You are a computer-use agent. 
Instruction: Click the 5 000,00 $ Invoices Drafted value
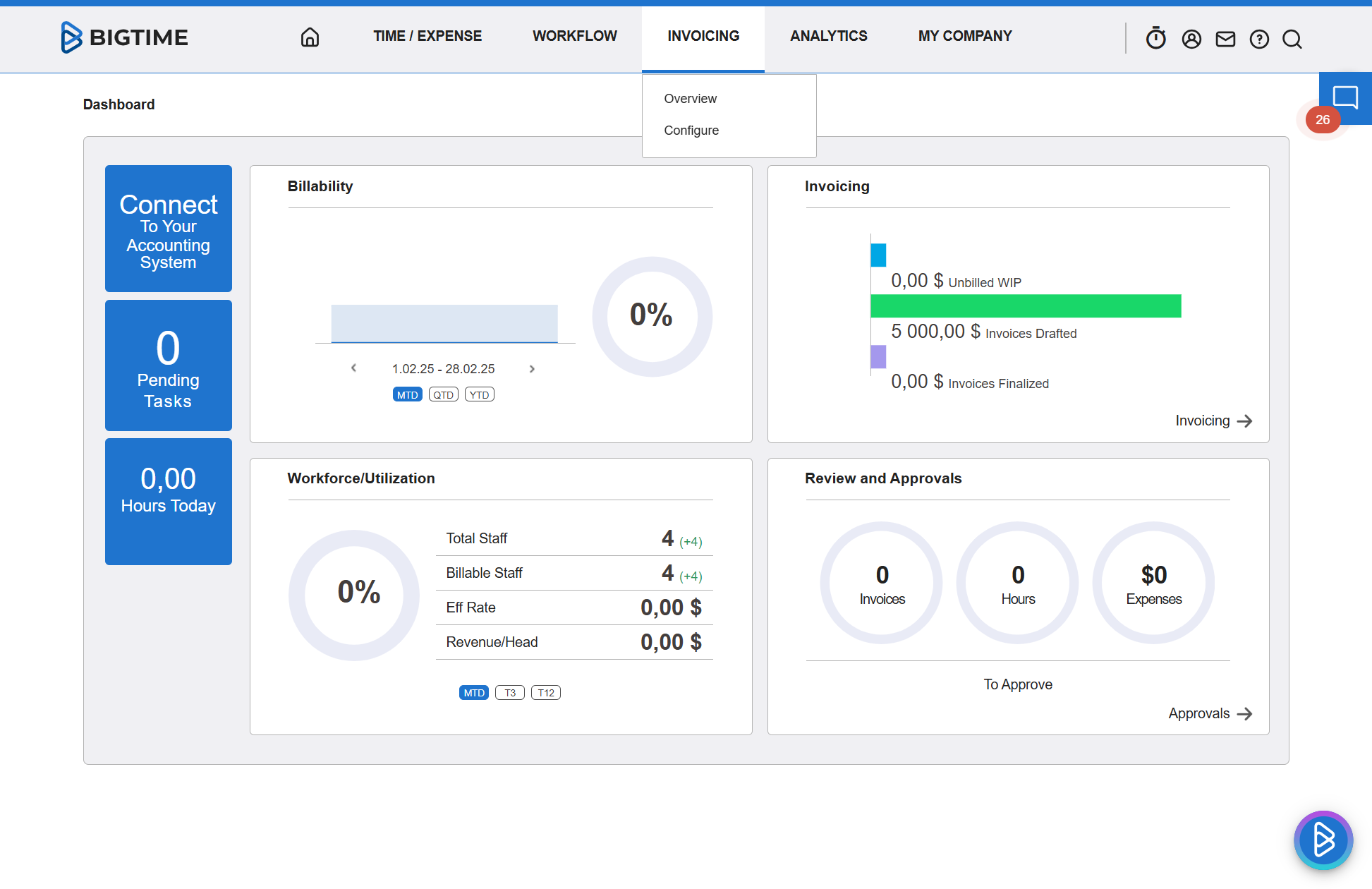tap(935, 331)
